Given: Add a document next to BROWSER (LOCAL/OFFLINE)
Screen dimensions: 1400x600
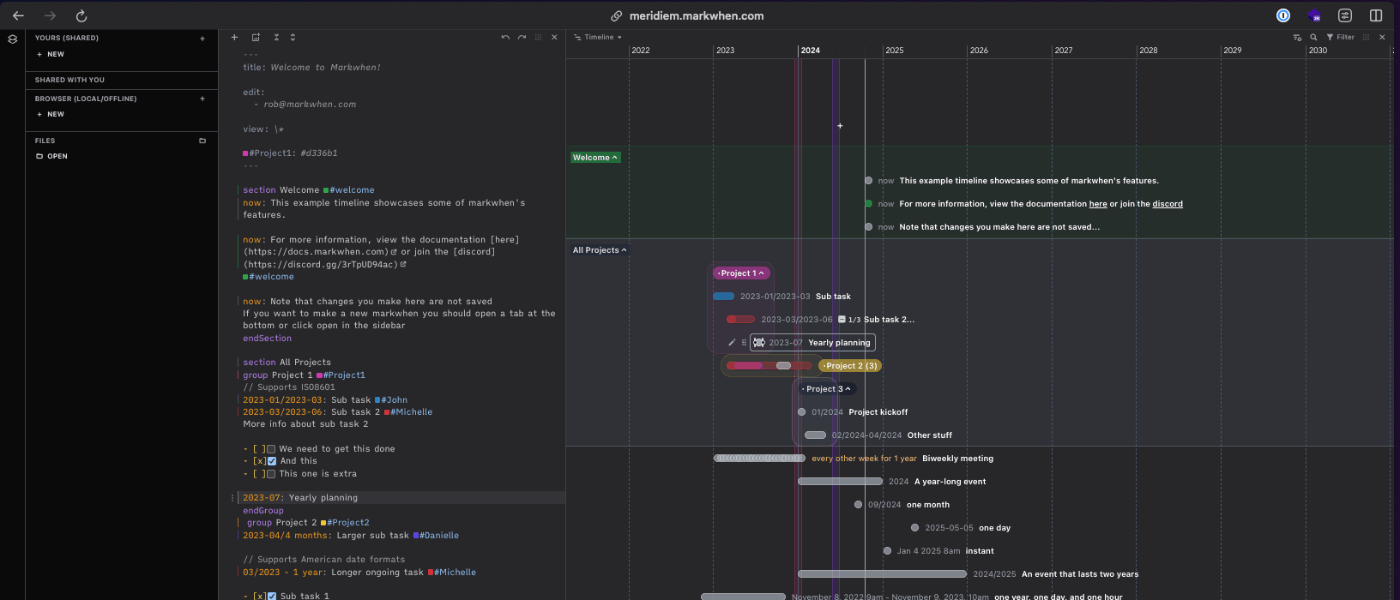Looking at the screenshot, I should tap(202, 99).
